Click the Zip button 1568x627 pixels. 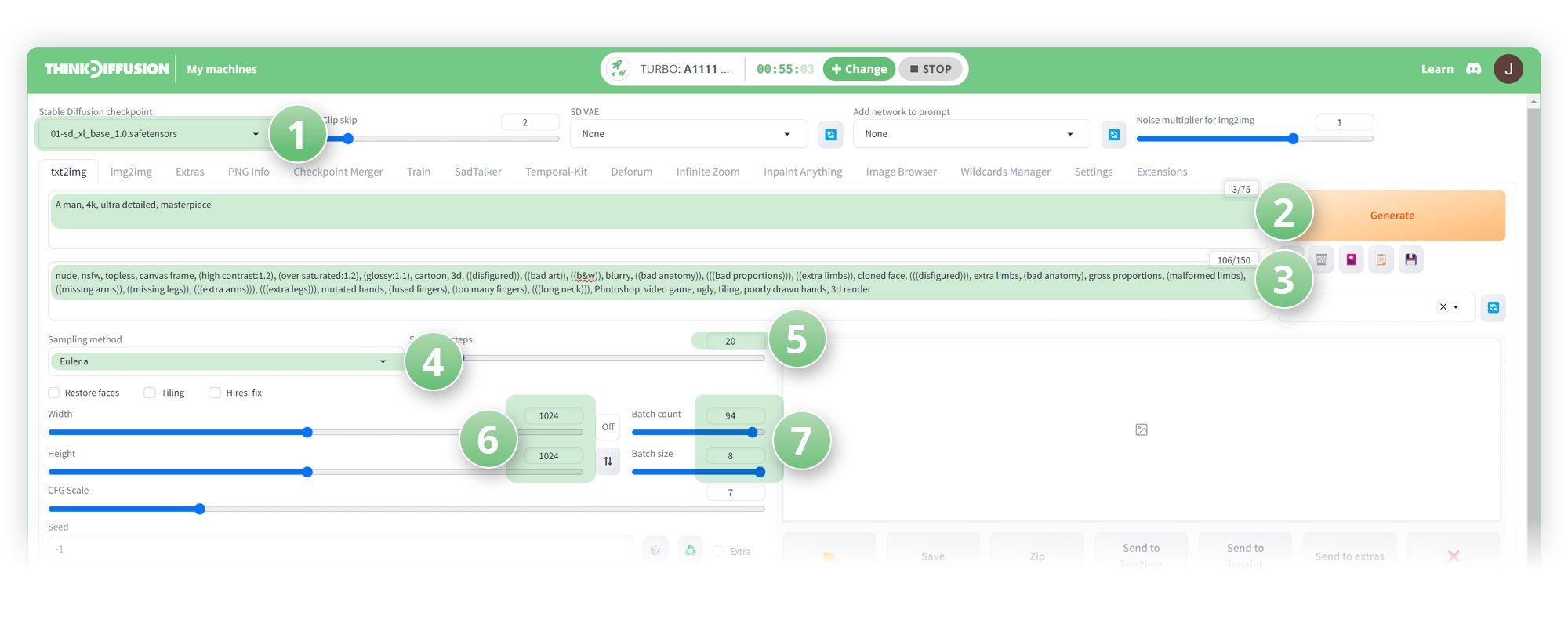[x=1037, y=555]
